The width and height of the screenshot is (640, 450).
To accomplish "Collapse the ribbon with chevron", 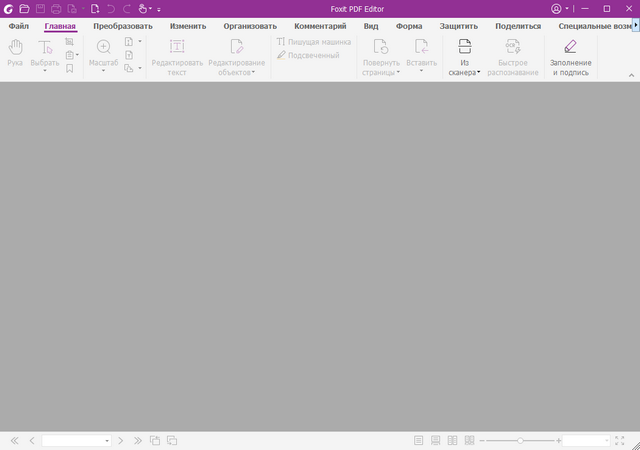I will (630, 75).
